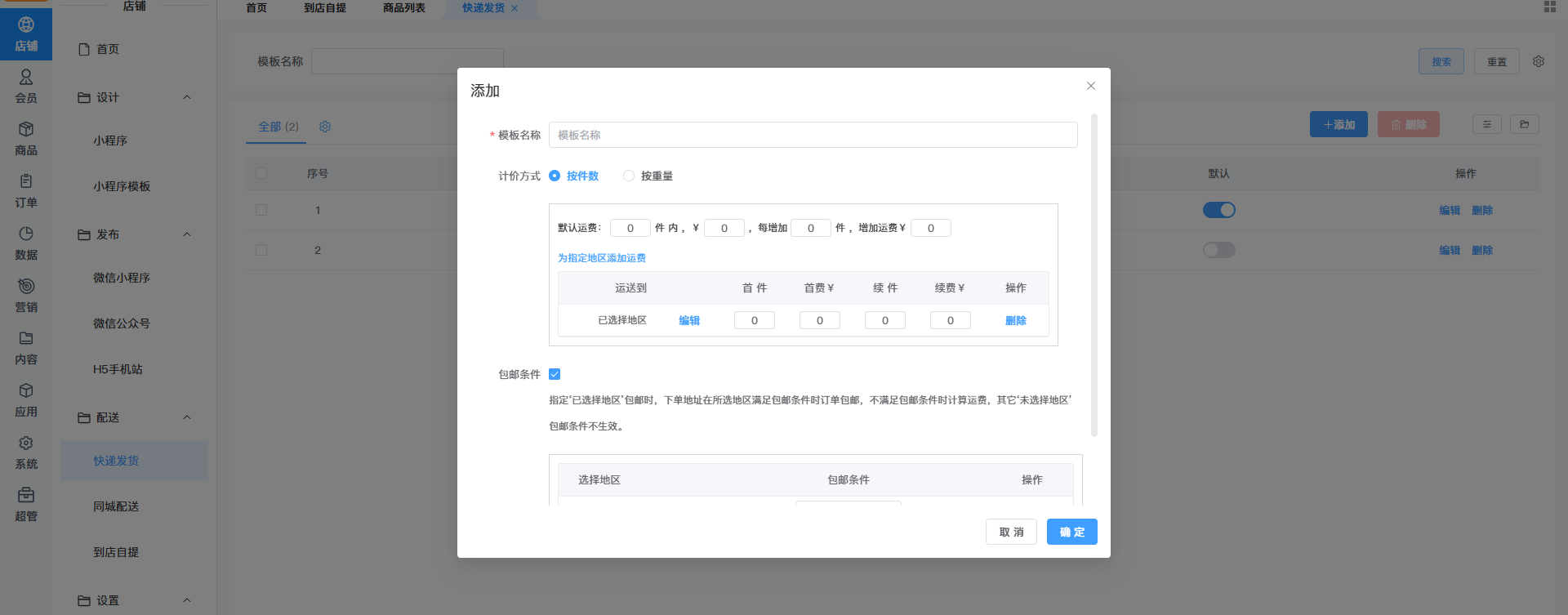Image resolution: width=1568 pixels, height=615 pixels.
Task: Select the 按件数 pricing radio button
Action: (x=555, y=176)
